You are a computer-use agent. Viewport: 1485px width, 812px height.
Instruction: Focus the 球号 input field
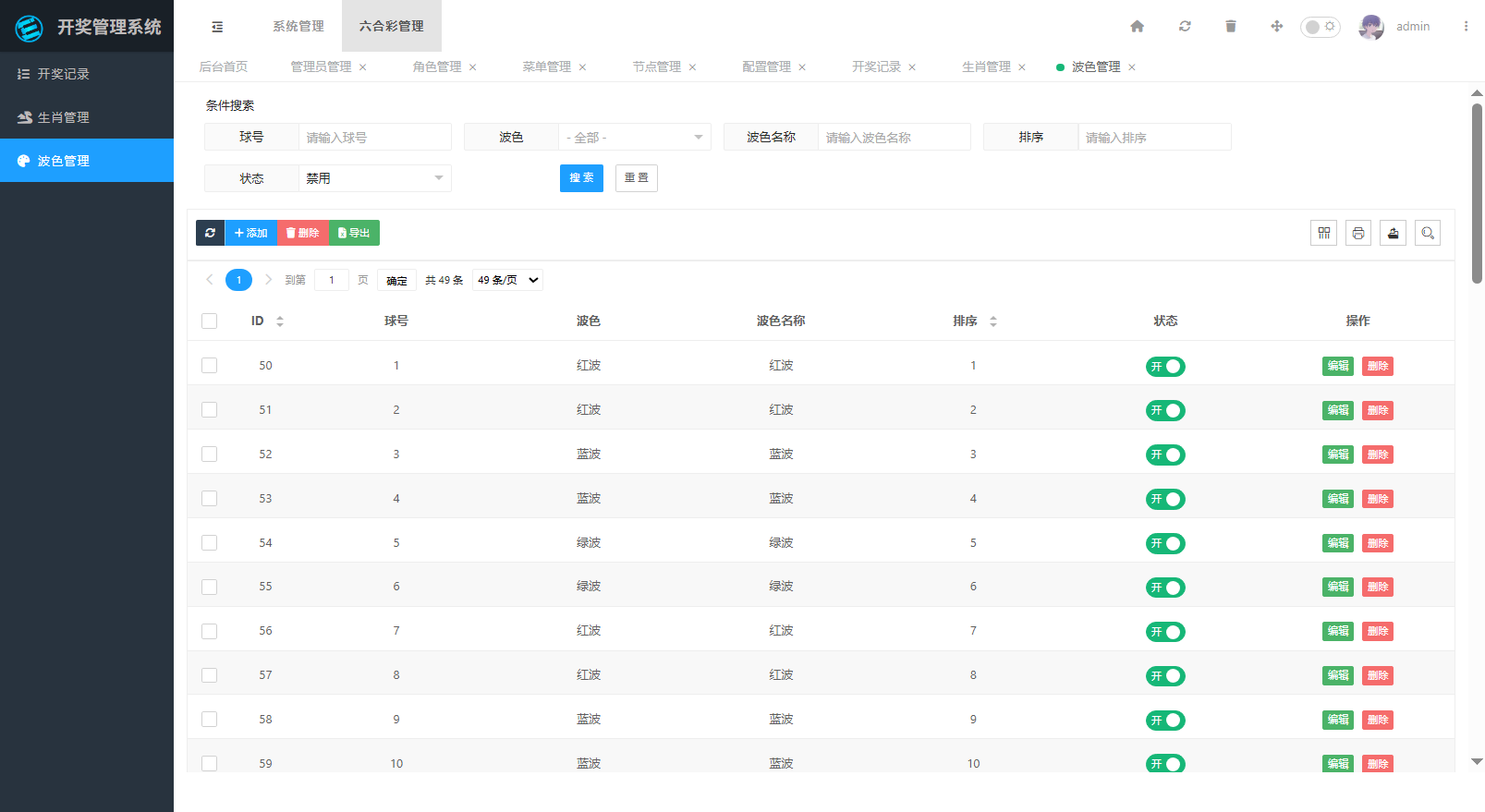pyautogui.click(x=375, y=137)
